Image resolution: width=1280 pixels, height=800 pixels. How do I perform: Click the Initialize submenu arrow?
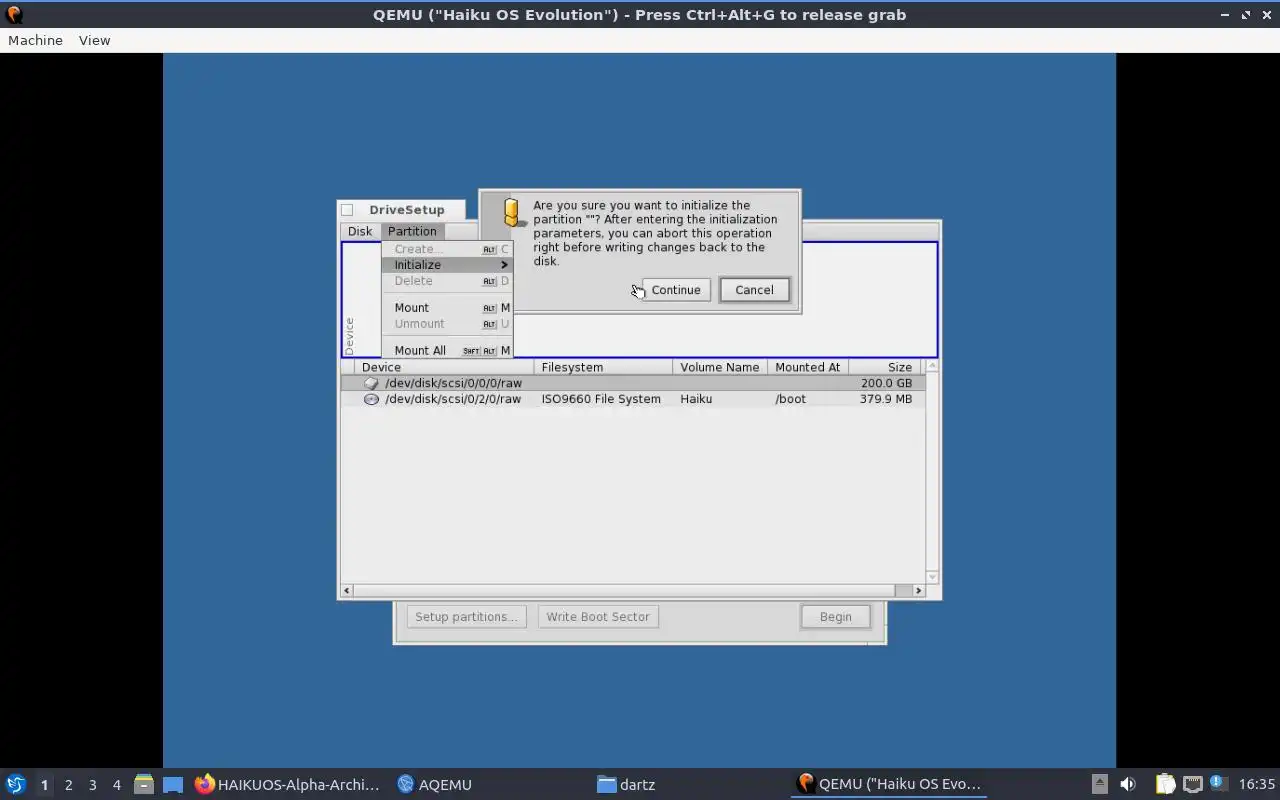point(504,265)
